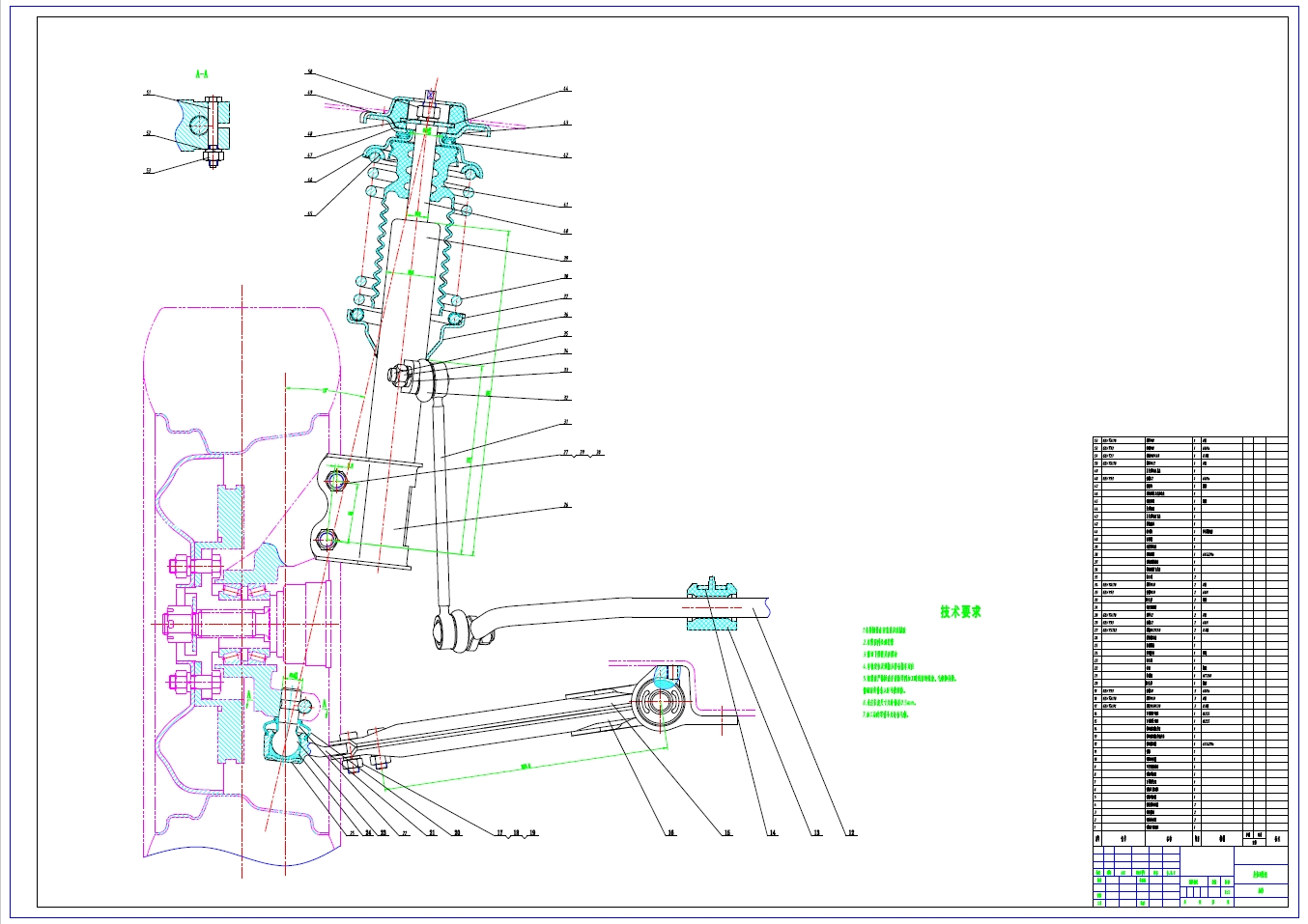The height and width of the screenshot is (924, 1308).
Task: Select part callout number 14
Action: point(772,832)
